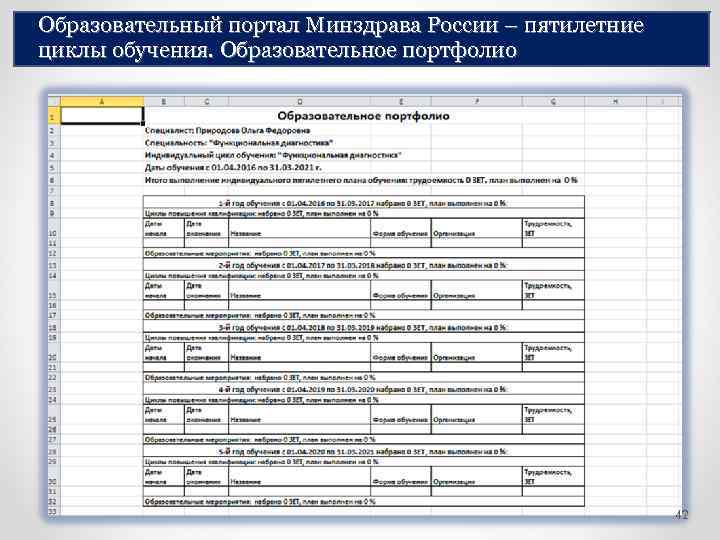This screenshot has height=540, width=720.
Task: Select cell A1 with the active border
Action: 102,115
